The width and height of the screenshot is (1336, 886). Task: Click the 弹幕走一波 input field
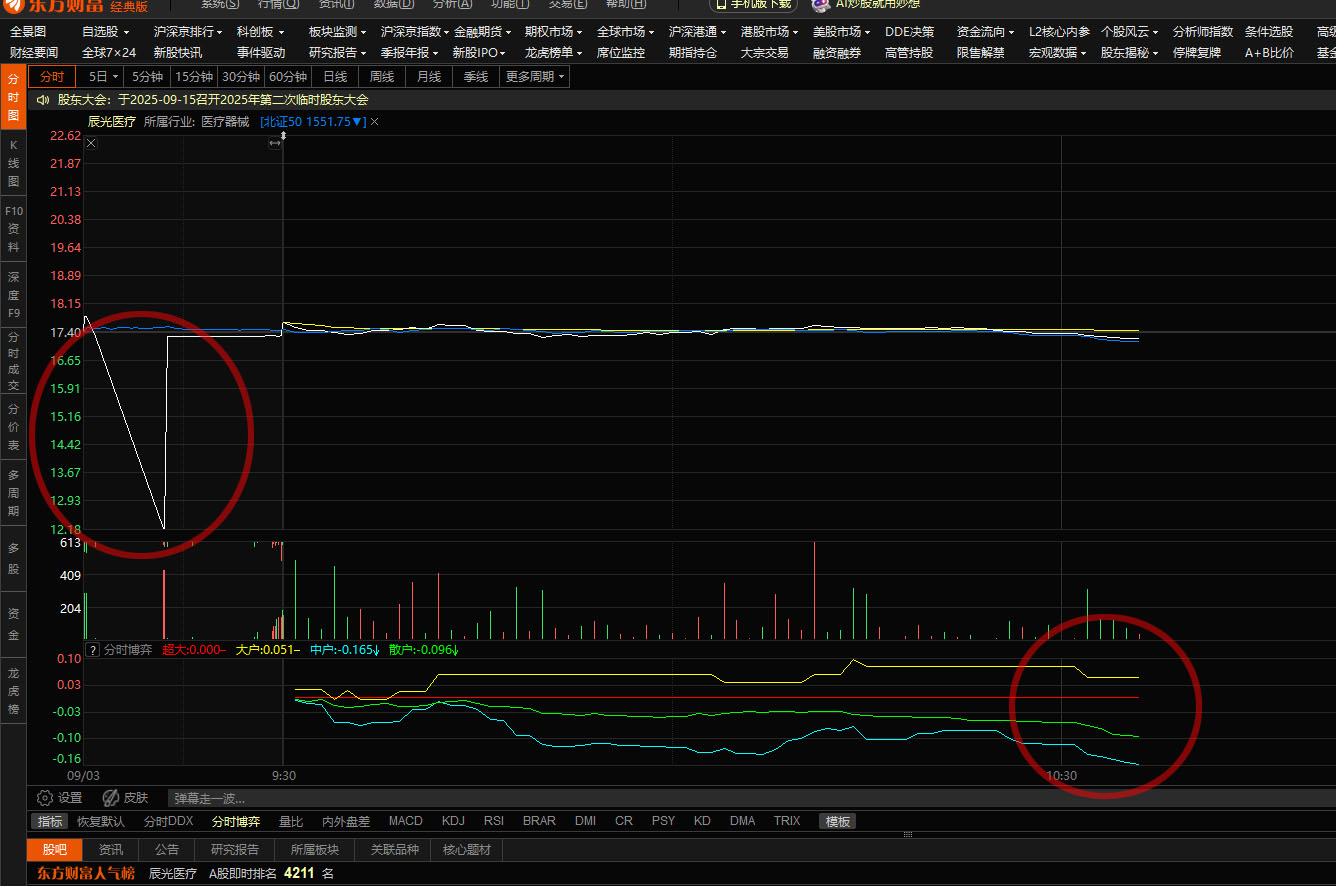tap(750, 798)
